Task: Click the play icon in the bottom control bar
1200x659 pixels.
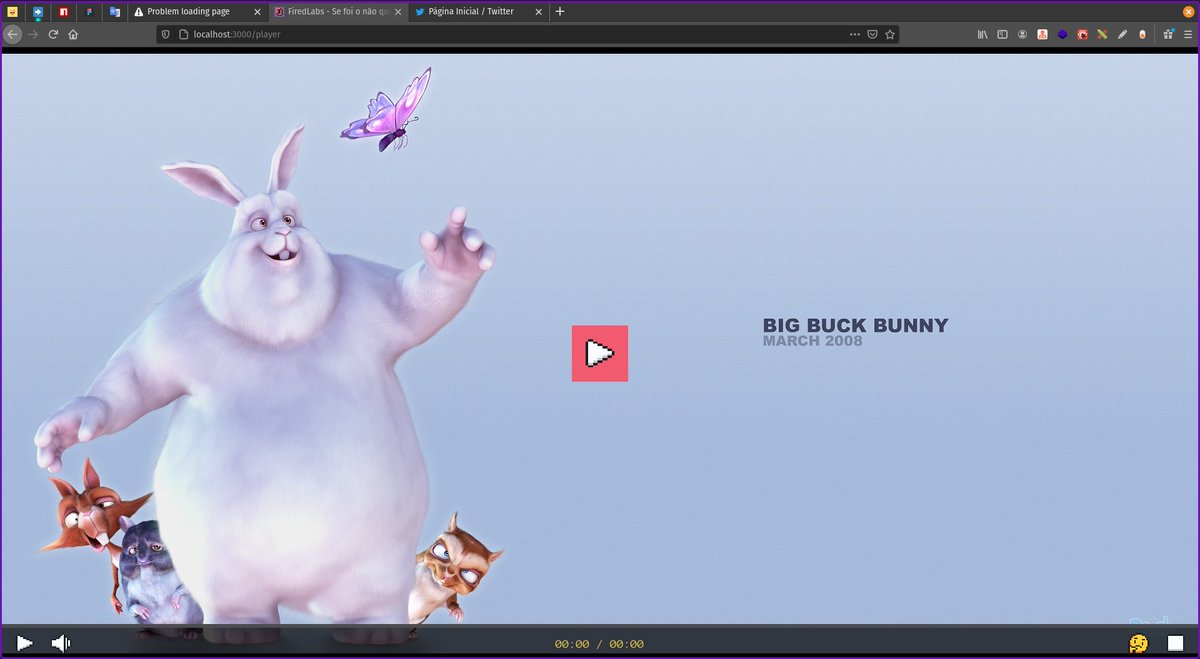Action: coord(22,643)
